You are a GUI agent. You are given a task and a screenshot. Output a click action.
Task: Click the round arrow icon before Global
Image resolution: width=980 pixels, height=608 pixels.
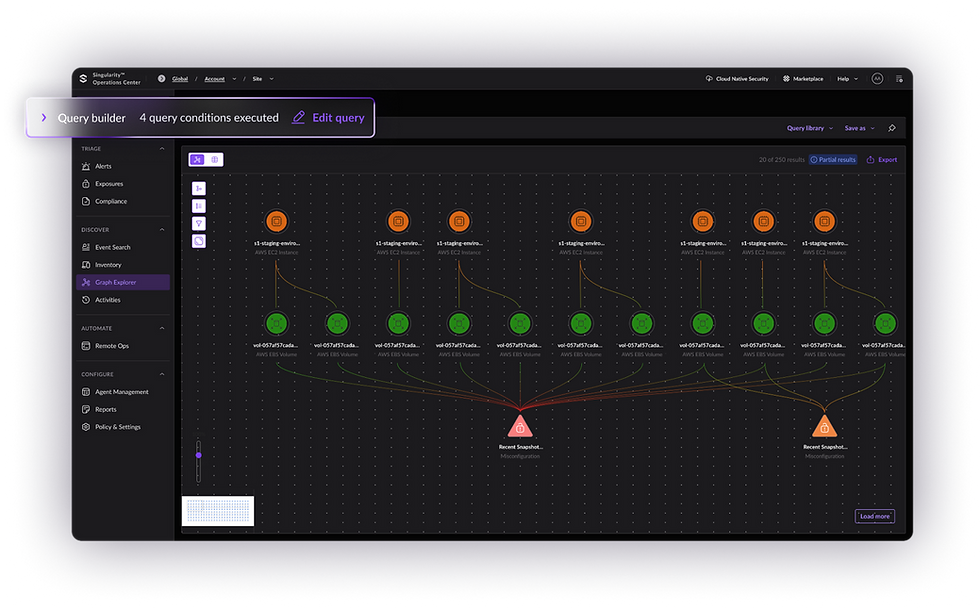click(x=161, y=79)
